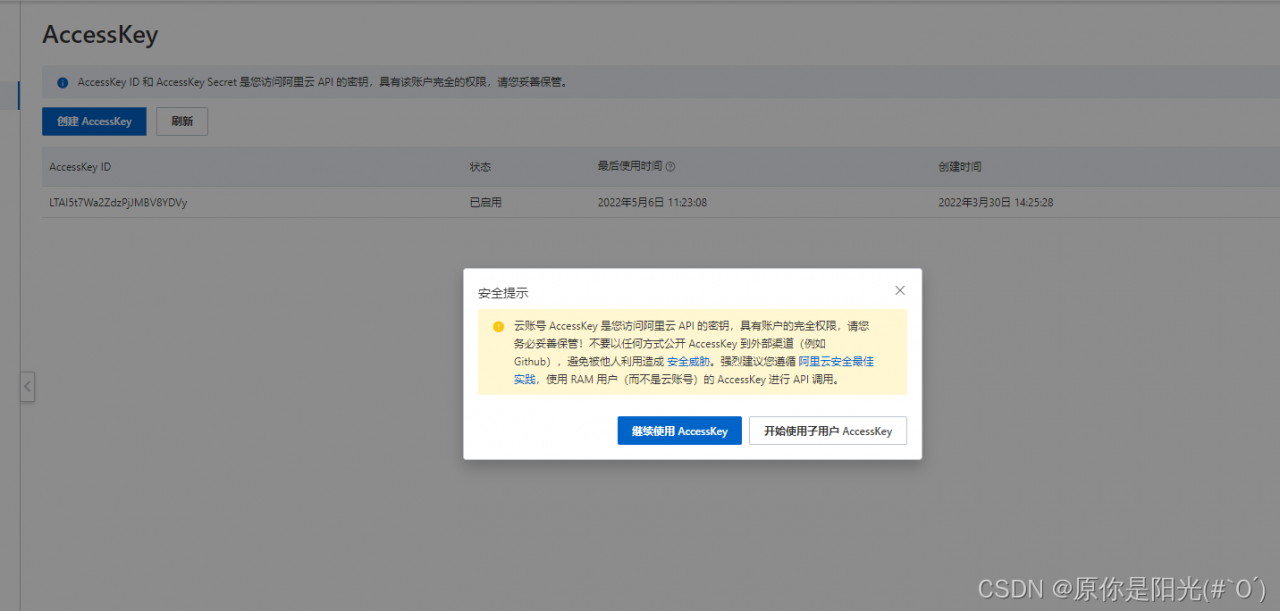This screenshot has height=611, width=1280.
Task: Click the AccessKey ID column header
Action: pos(79,166)
